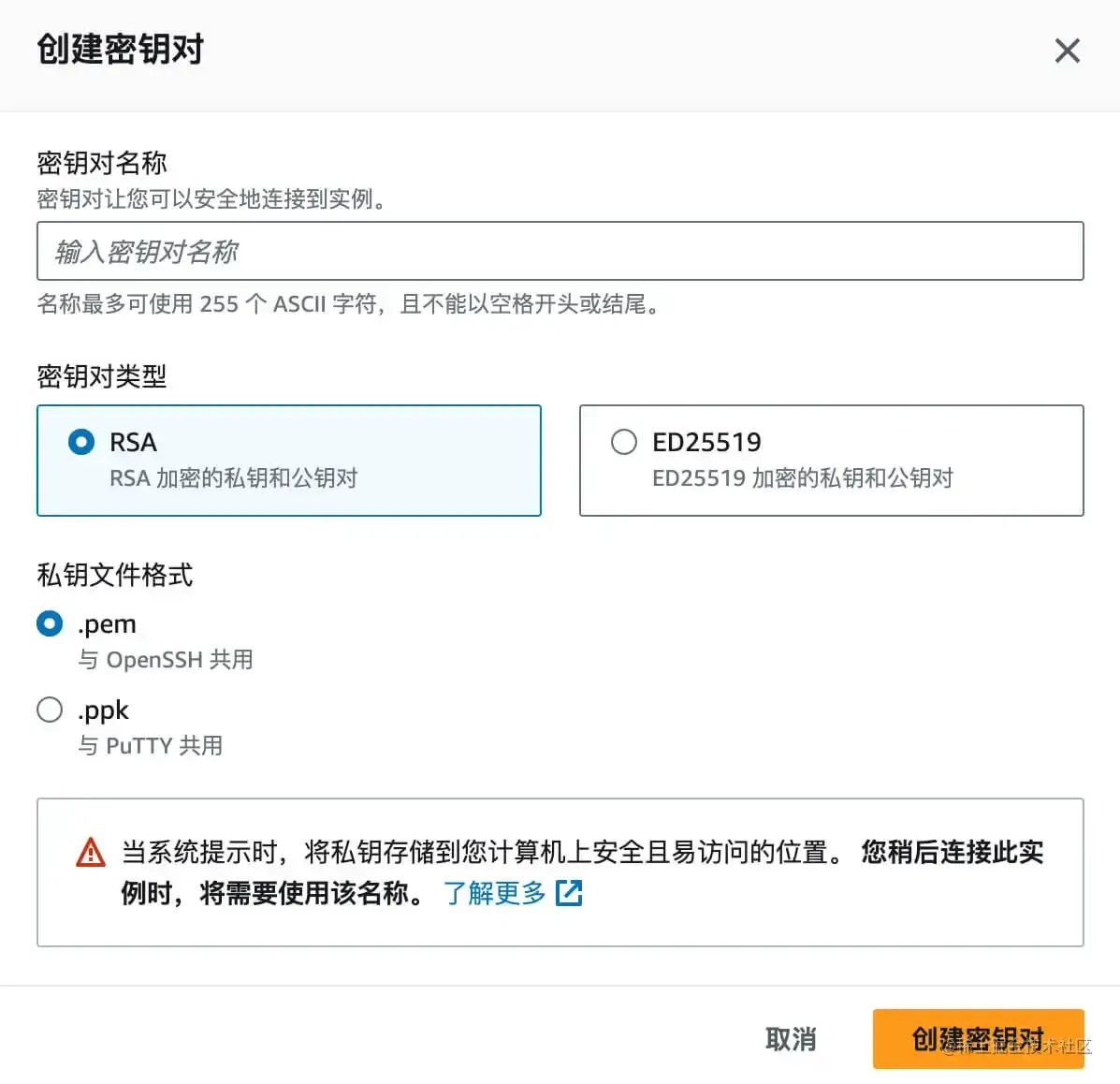The image size is (1120, 1084).
Task: Click the 创建密钥对 dialog title
Action: click(x=120, y=50)
